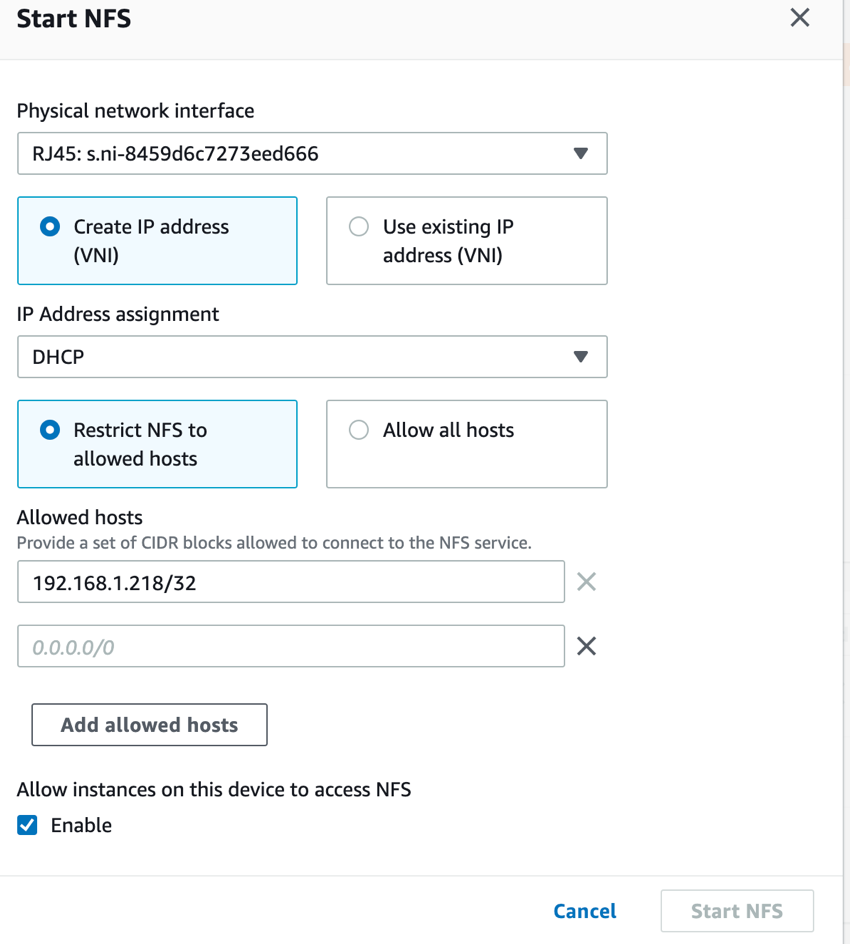Click the 192.168.1.218/32 allowed host field

[x=291, y=582]
